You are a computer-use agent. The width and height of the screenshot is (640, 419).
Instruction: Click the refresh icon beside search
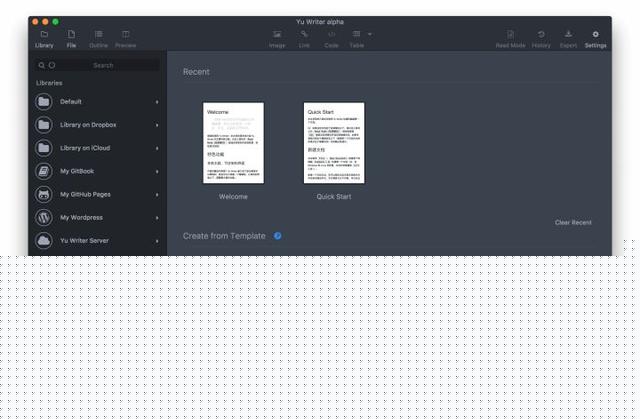point(52,65)
